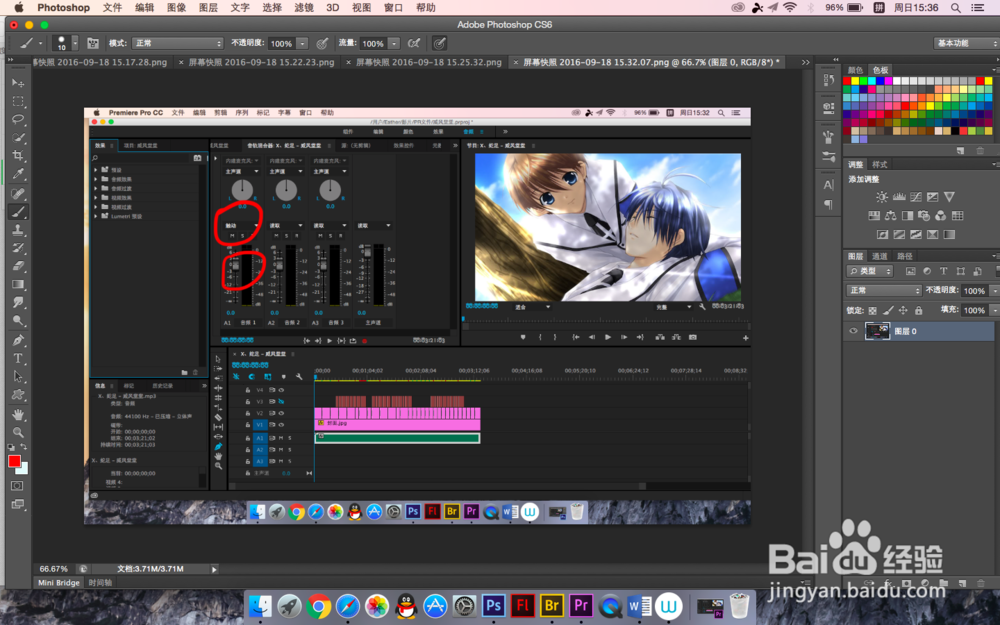Viewport: 1000px width, 625px height.
Task: Open the History panel icon
Action: pos(828,80)
